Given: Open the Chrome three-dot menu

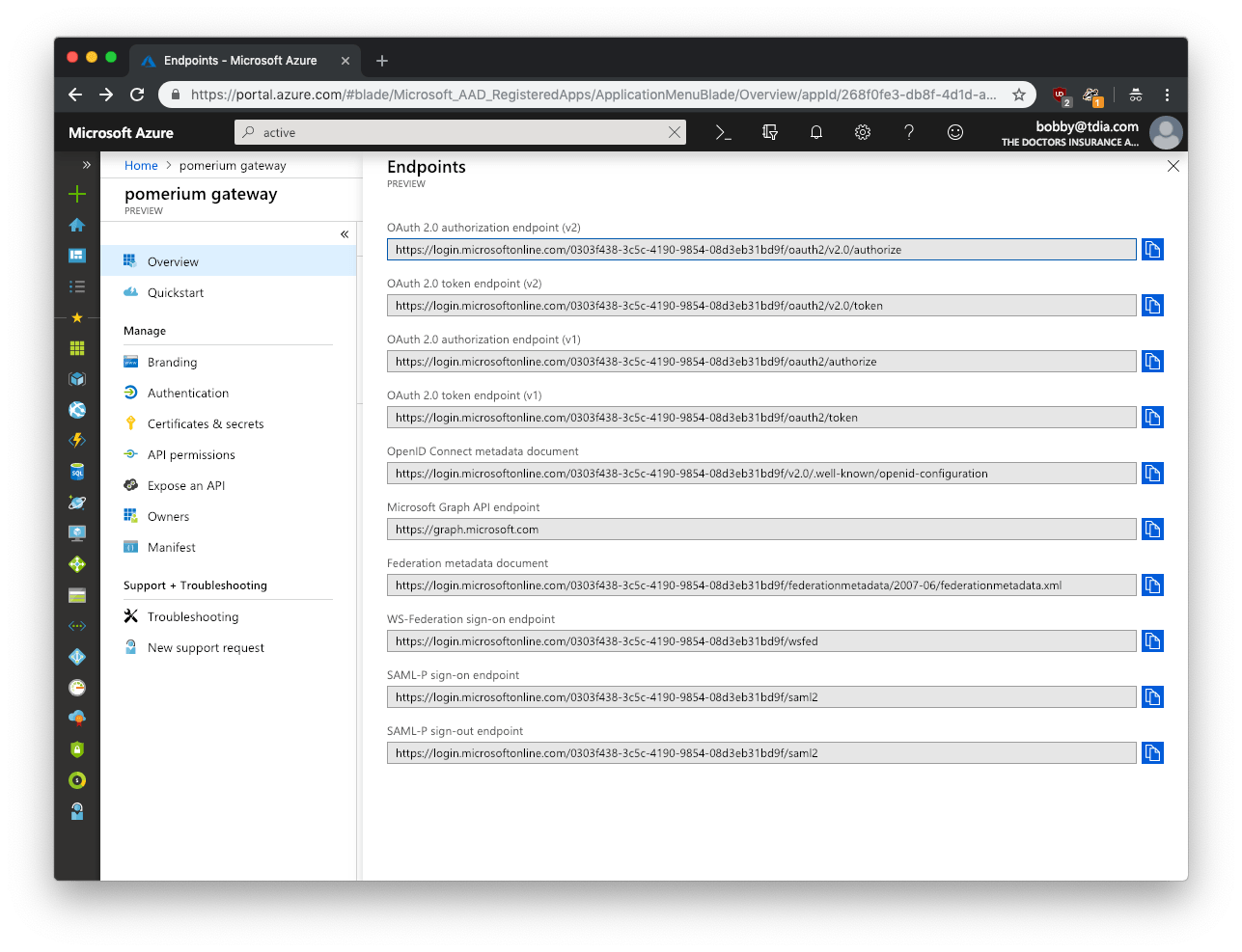Looking at the screenshot, I should click(1167, 95).
